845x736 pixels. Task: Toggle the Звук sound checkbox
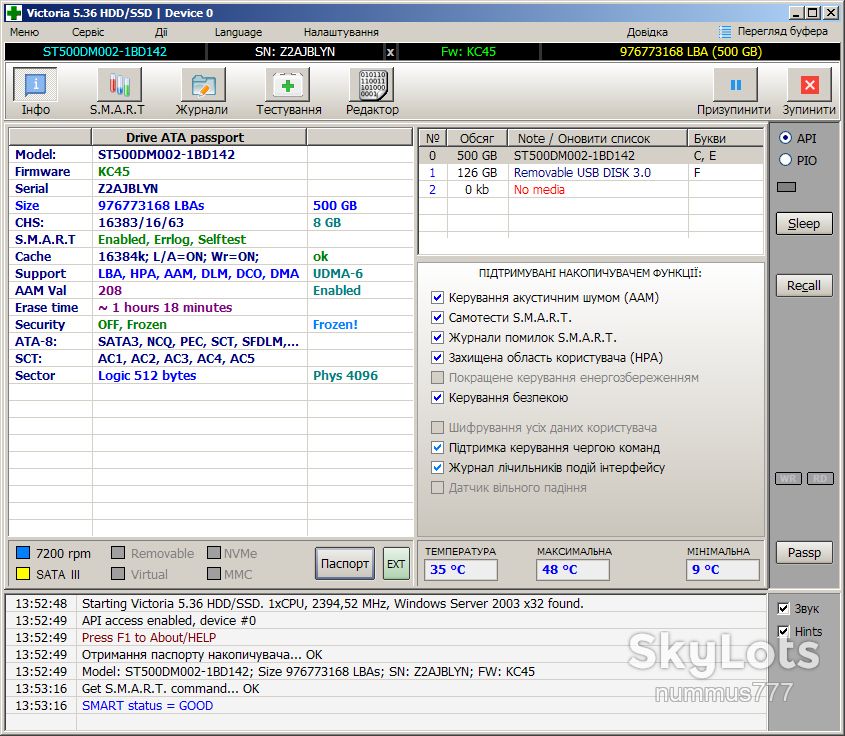click(x=784, y=609)
